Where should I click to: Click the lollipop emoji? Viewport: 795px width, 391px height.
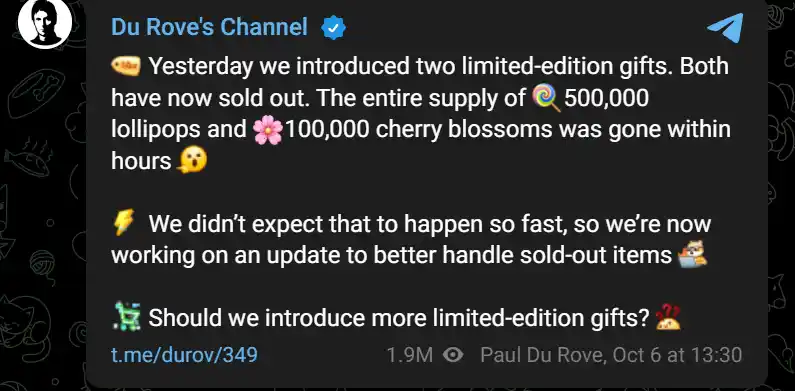click(547, 98)
